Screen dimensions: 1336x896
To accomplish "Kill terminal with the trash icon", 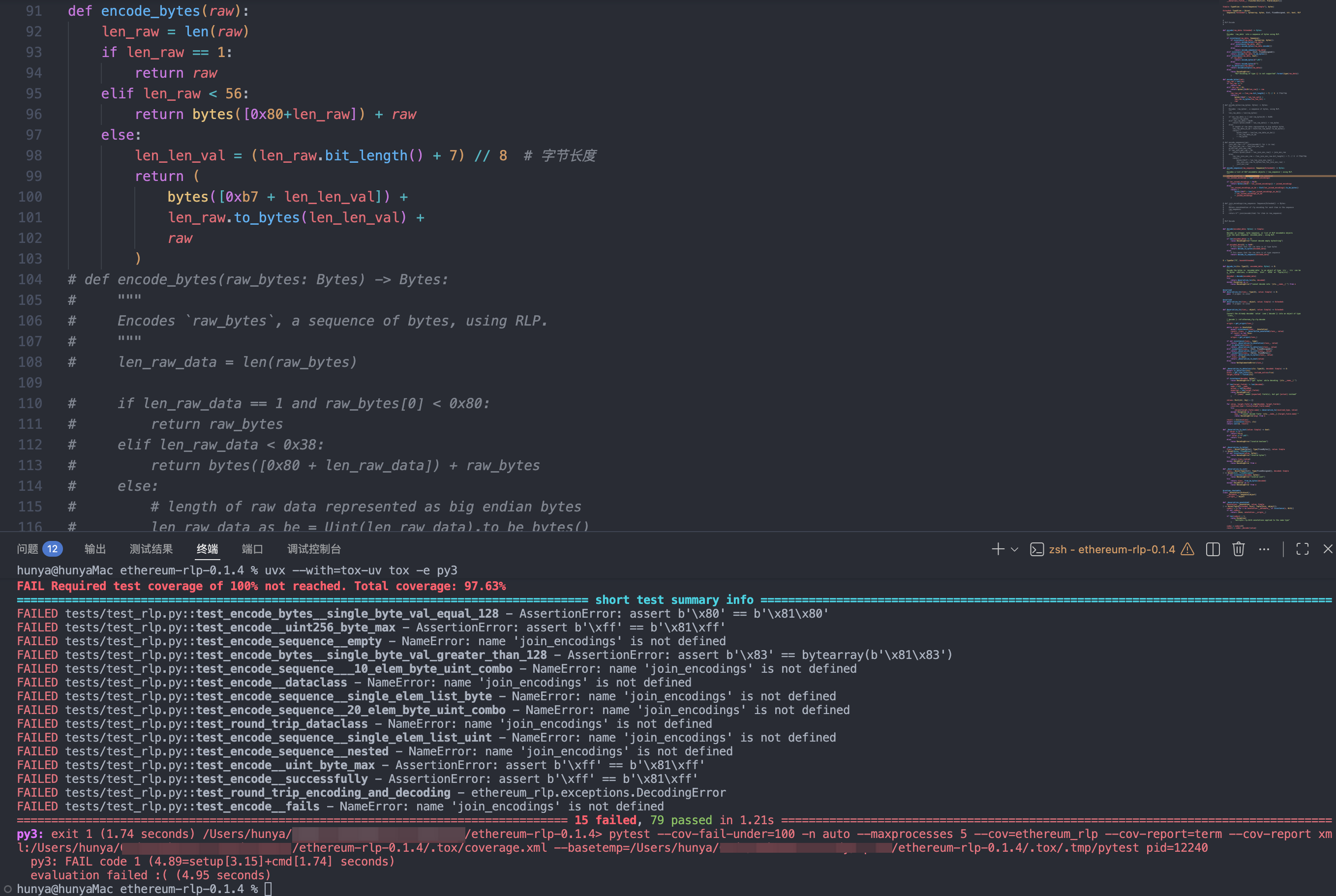I will [1238, 549].
